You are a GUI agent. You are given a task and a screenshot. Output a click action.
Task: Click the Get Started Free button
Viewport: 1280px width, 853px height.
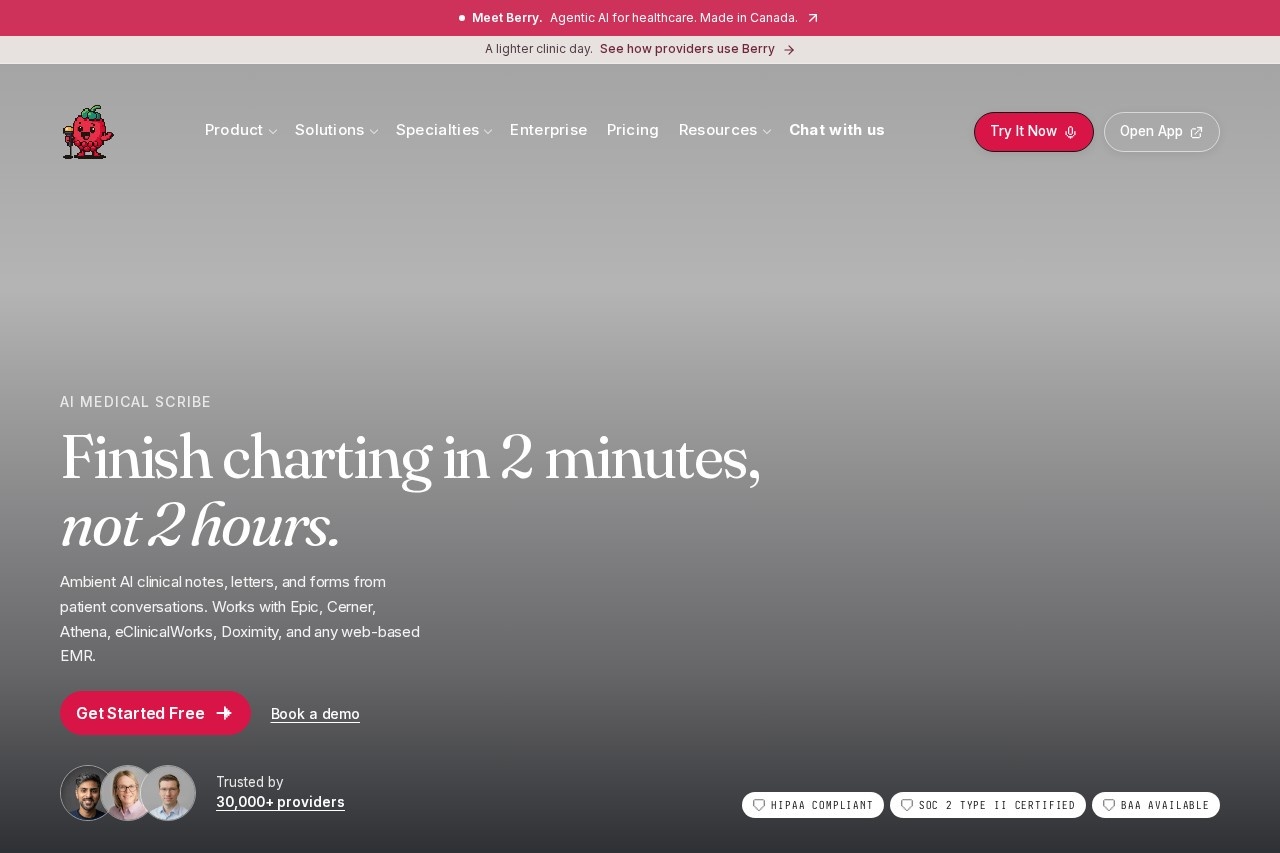click(x=155, y=713)
